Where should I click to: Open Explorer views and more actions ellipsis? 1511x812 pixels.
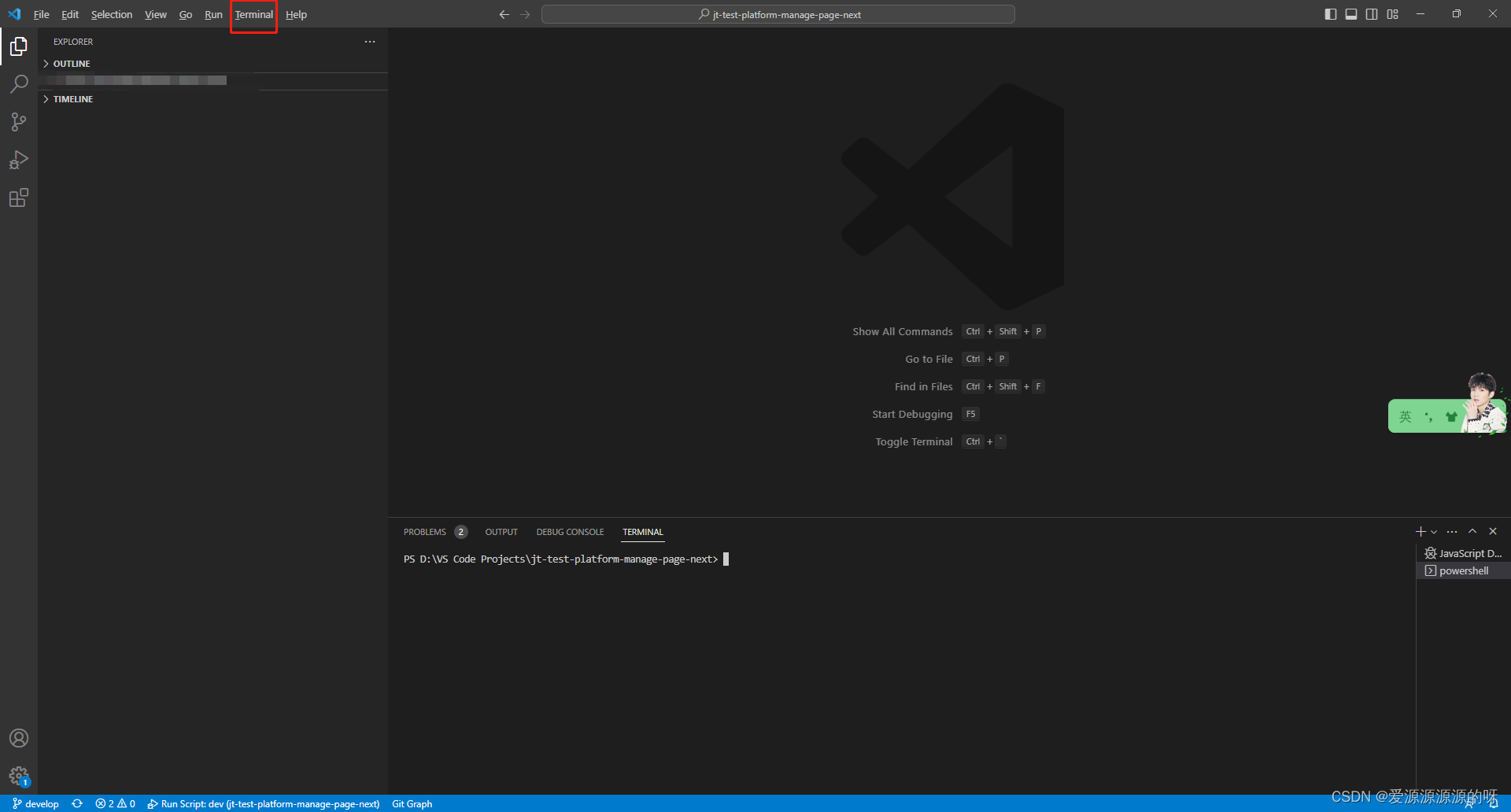[370, 42]
